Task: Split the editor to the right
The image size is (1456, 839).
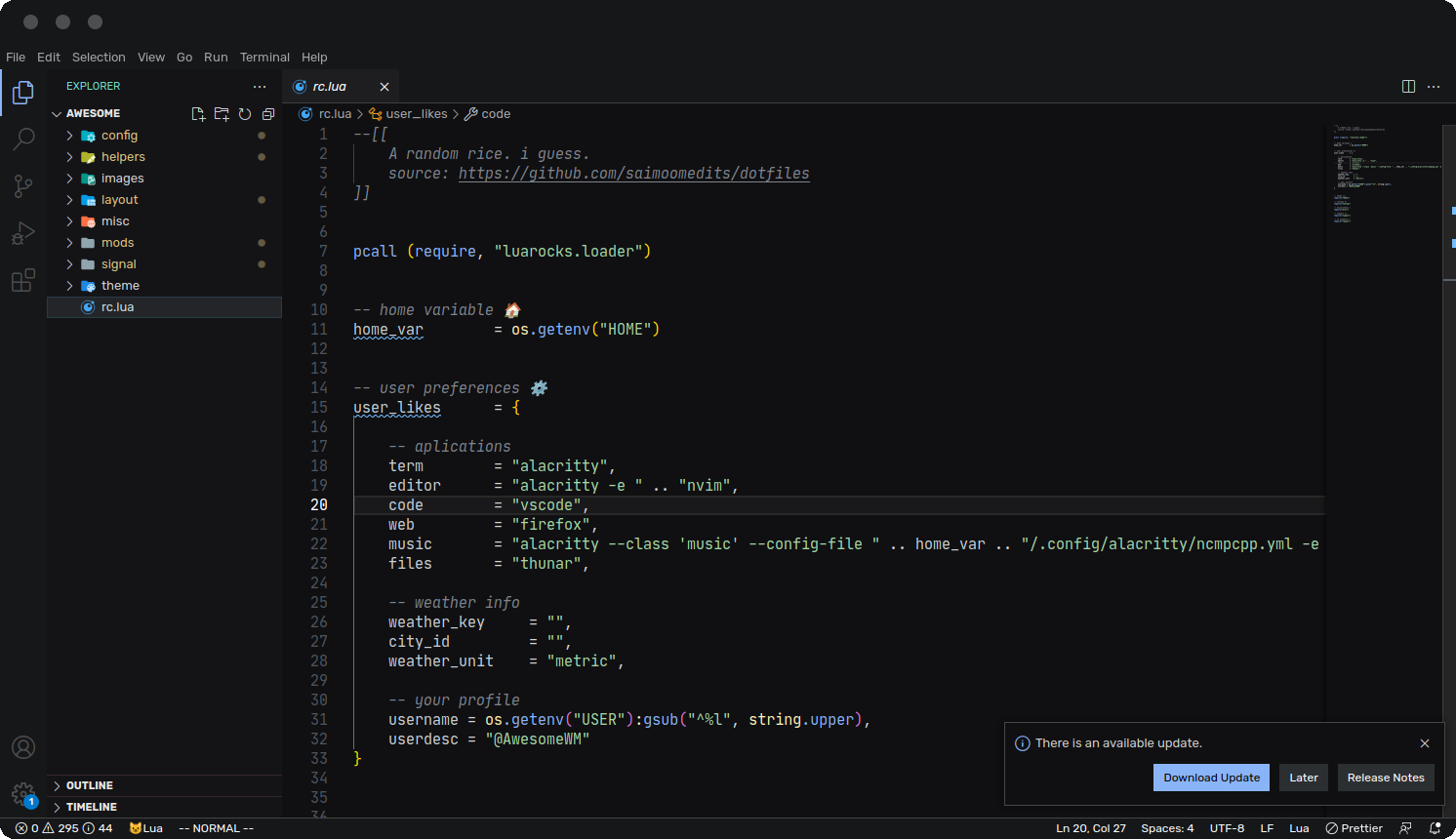Action: tap(1408, 86)
